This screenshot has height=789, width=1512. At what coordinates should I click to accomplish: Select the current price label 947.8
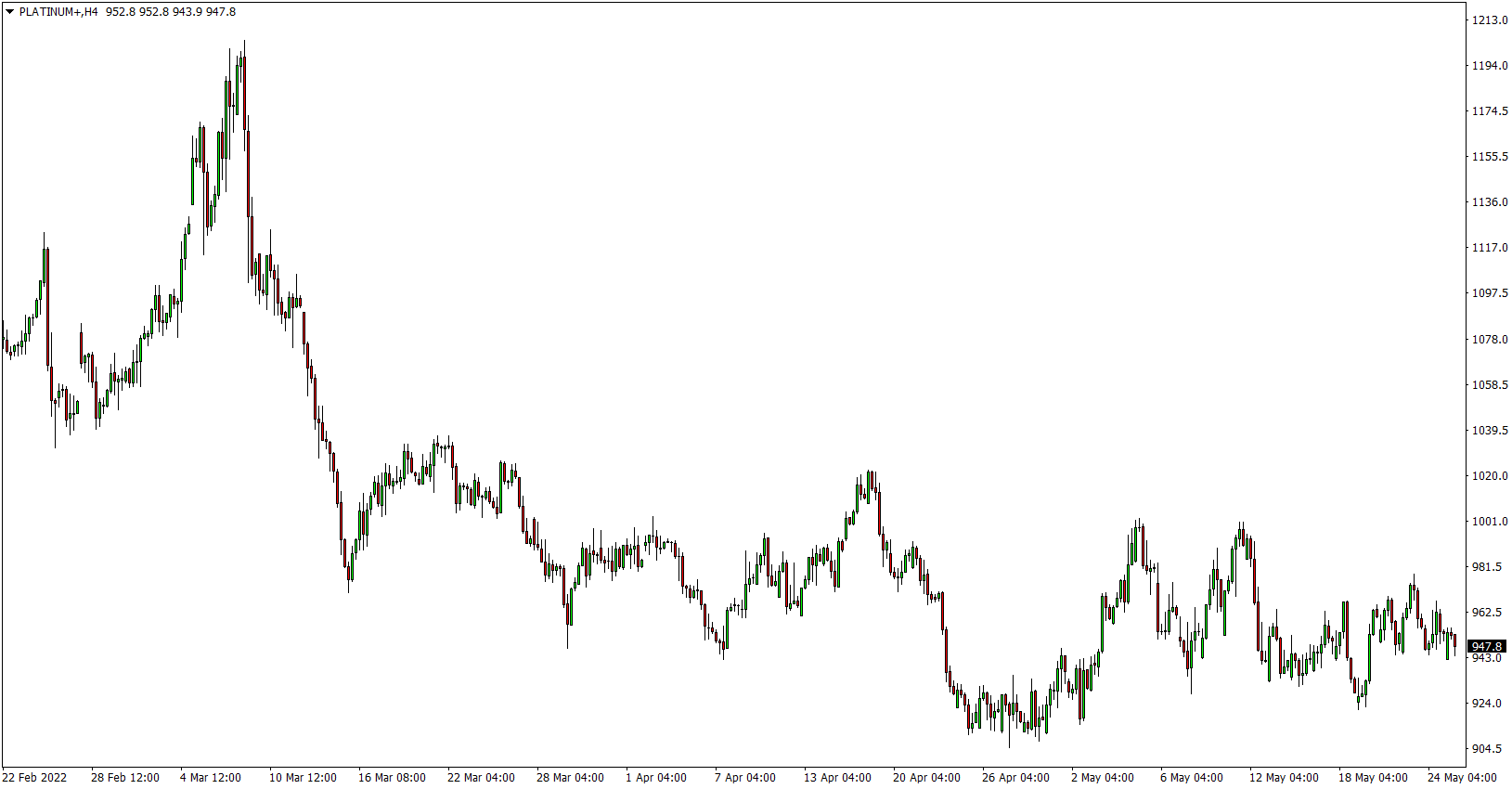pyautogui.click(x=1487, y=646)
